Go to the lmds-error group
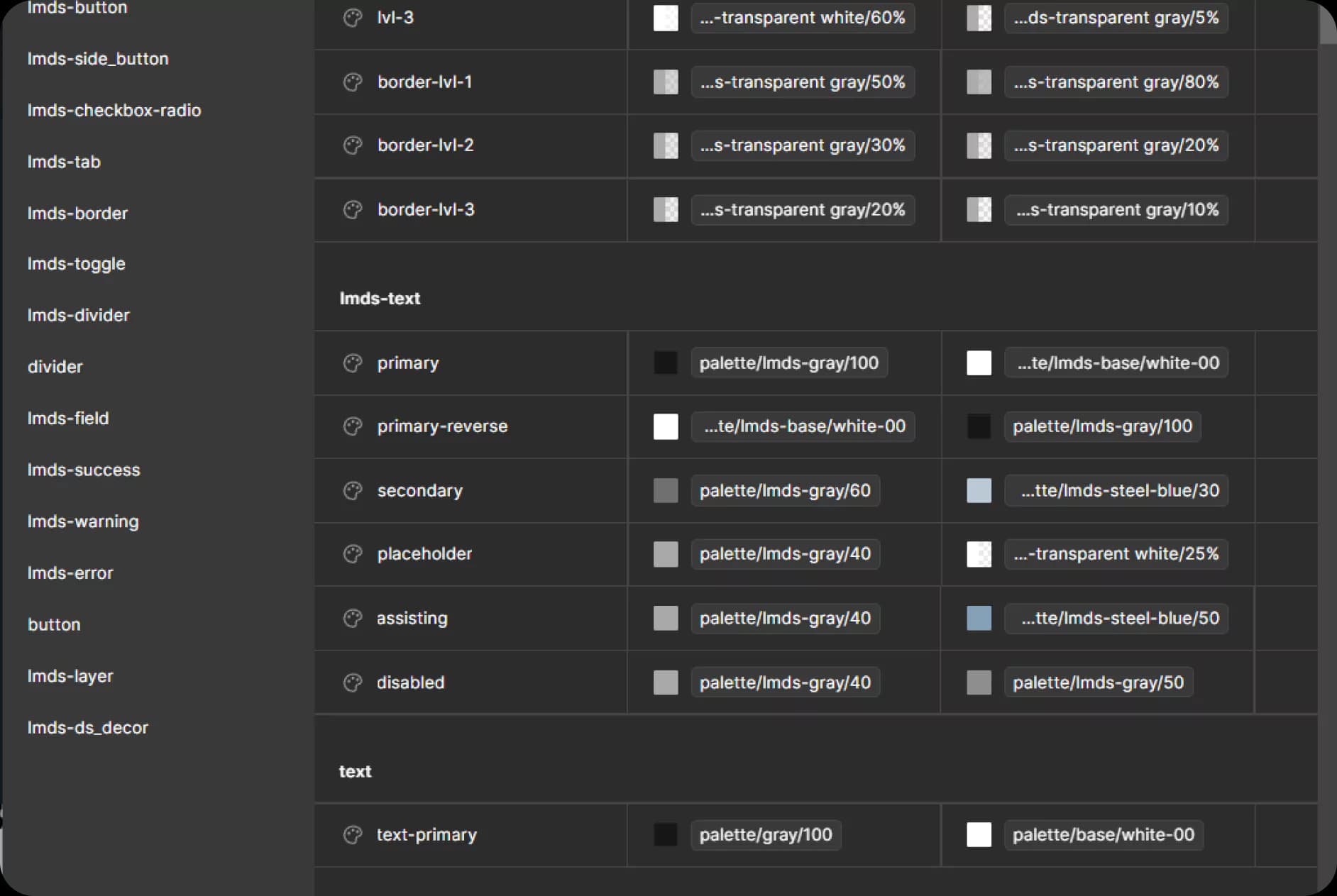Viewport: 1337px width, 896px height. [x=70, y=573]
